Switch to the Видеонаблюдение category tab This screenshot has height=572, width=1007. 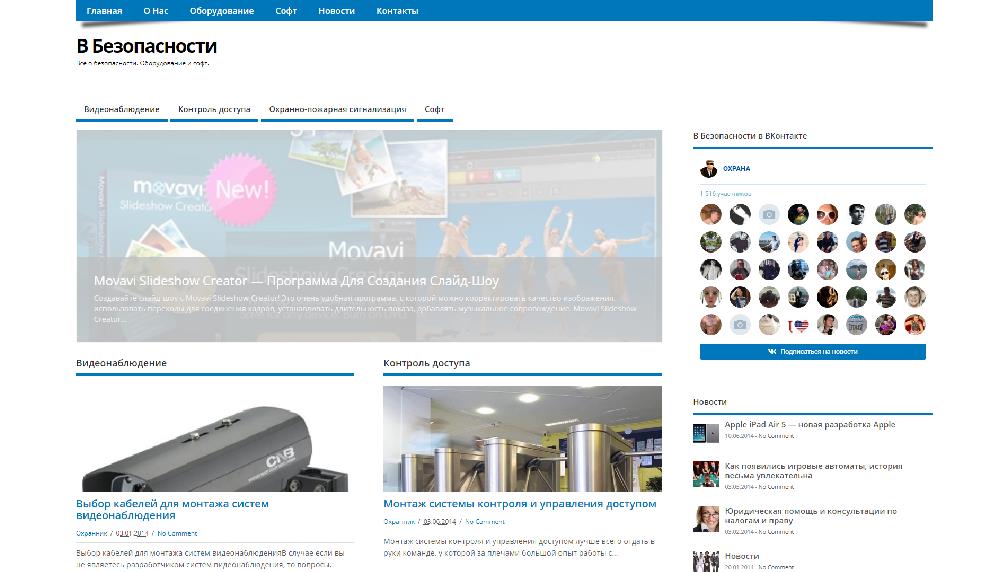click(x=121, y=110)
